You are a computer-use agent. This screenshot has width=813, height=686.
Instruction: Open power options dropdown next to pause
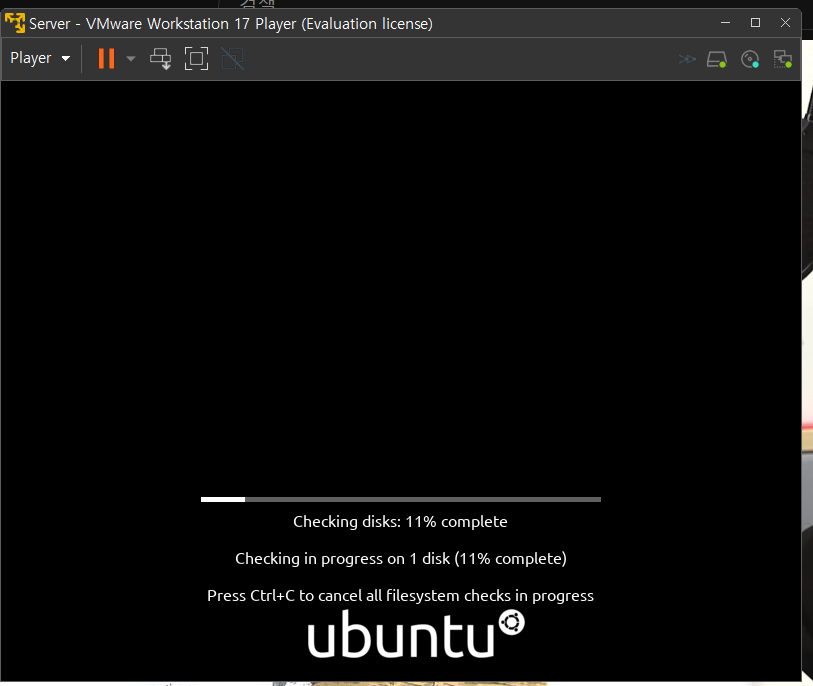pyautogui.click(x=131, y=59)
